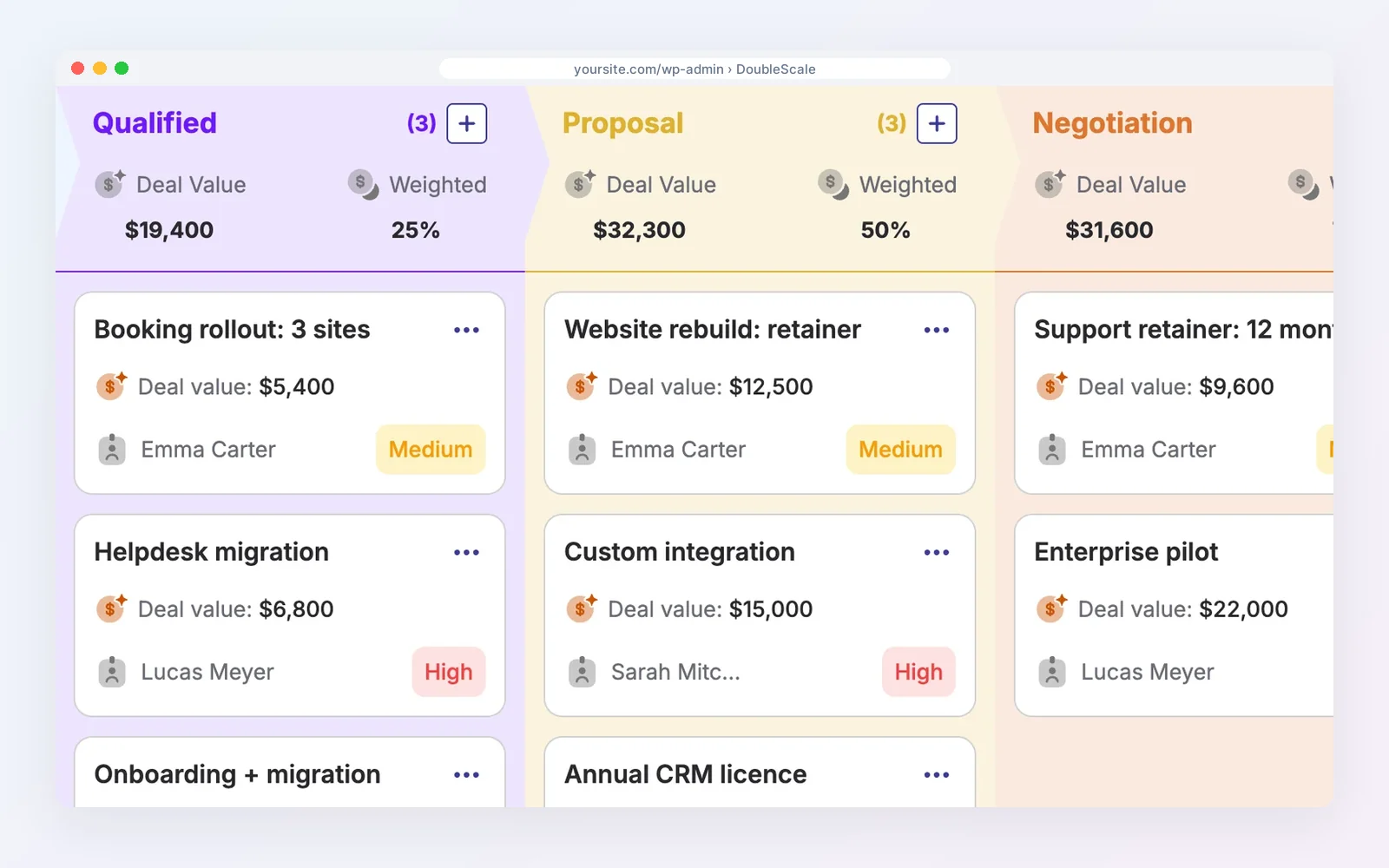The height and width of the screenshot is (868, 1389).
Task: Click owner icon on Custom integration card
Action: pos(582,672)
